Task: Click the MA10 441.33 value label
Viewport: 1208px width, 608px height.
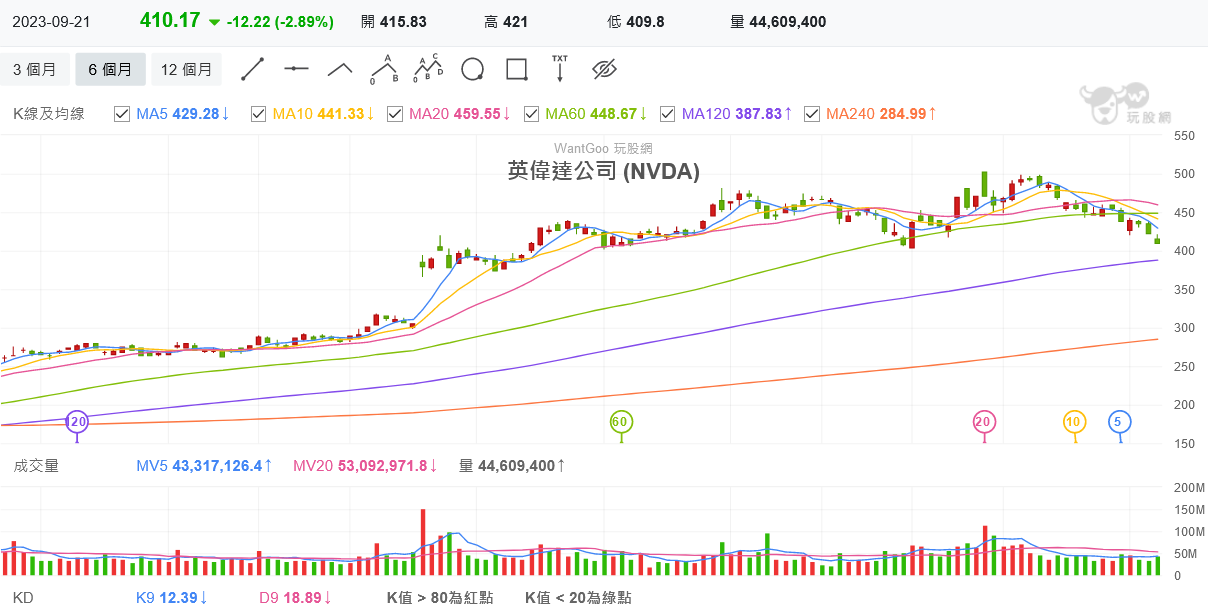Action: (324, 114)
